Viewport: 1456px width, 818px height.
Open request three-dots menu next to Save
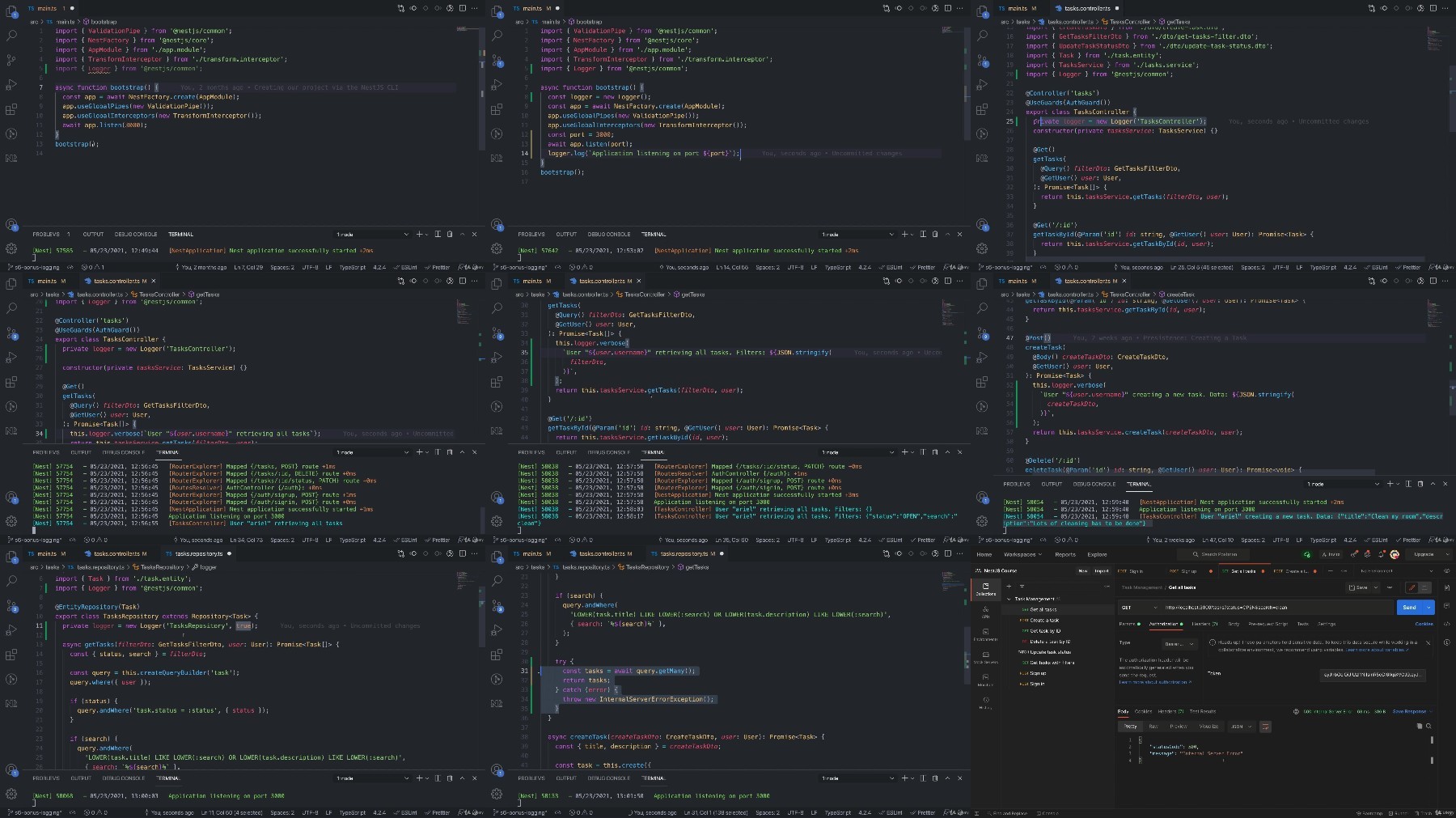(1390, 587)
